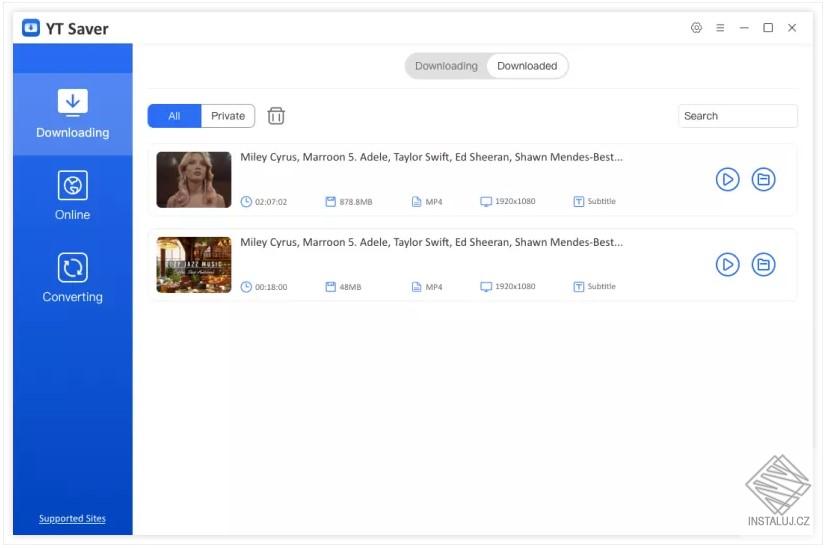Viewport: 829px width, 548px height.
Task: Open the Online browser section
Action: [72, 195]
